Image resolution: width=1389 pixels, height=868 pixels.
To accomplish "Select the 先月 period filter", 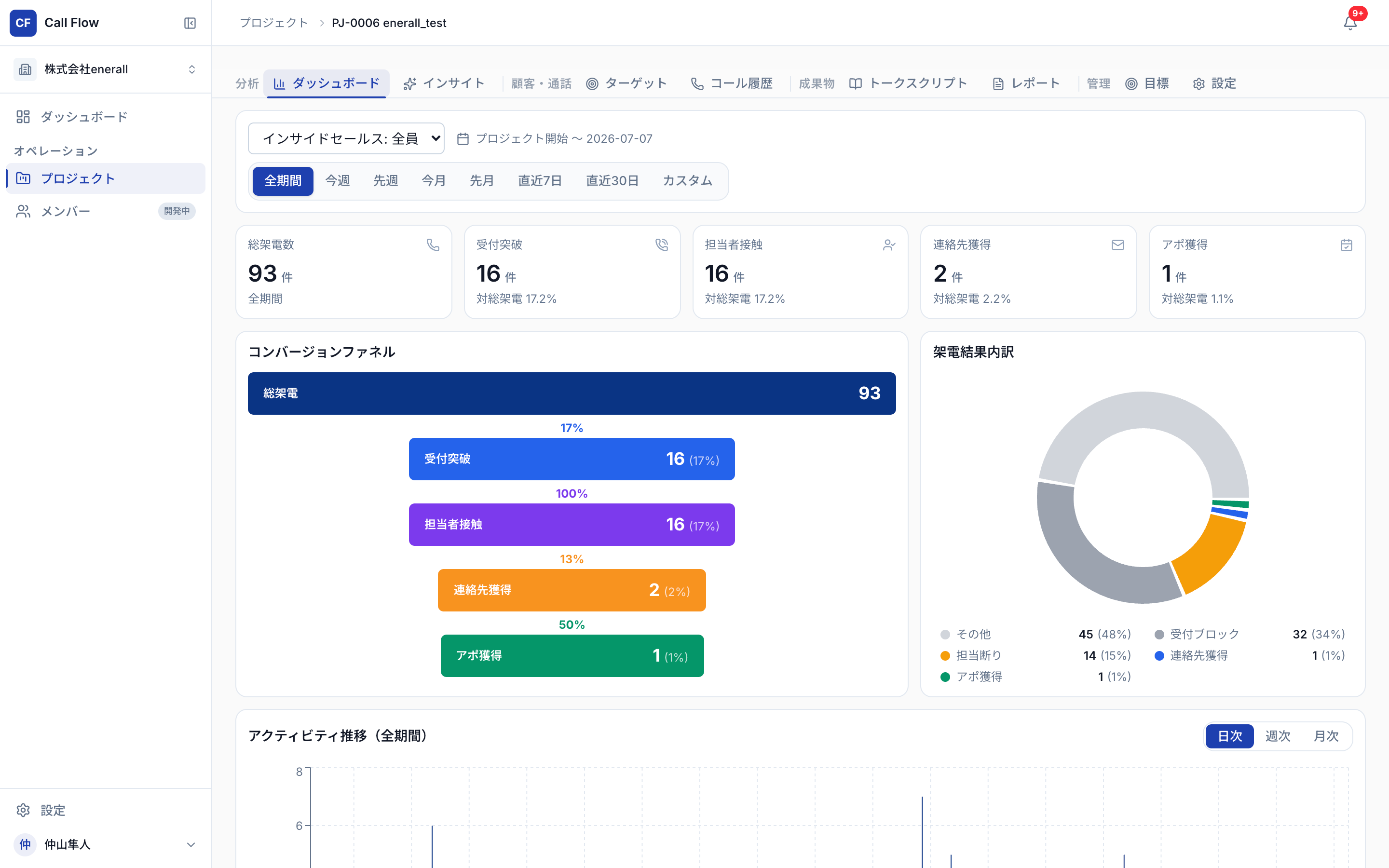I will pos(482,181).
